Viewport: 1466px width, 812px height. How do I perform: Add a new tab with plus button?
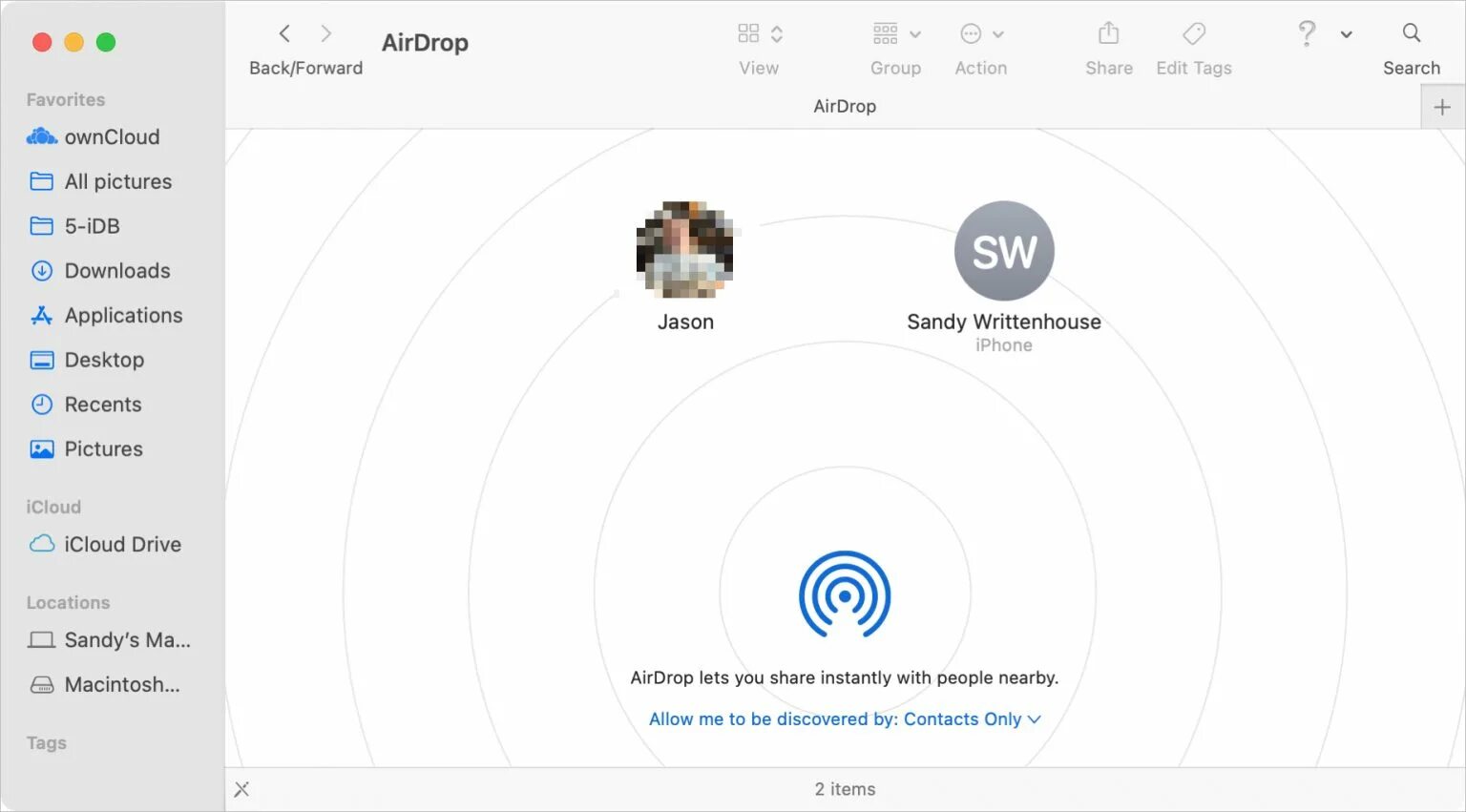pyautogui.click(x=1442, y=107)
